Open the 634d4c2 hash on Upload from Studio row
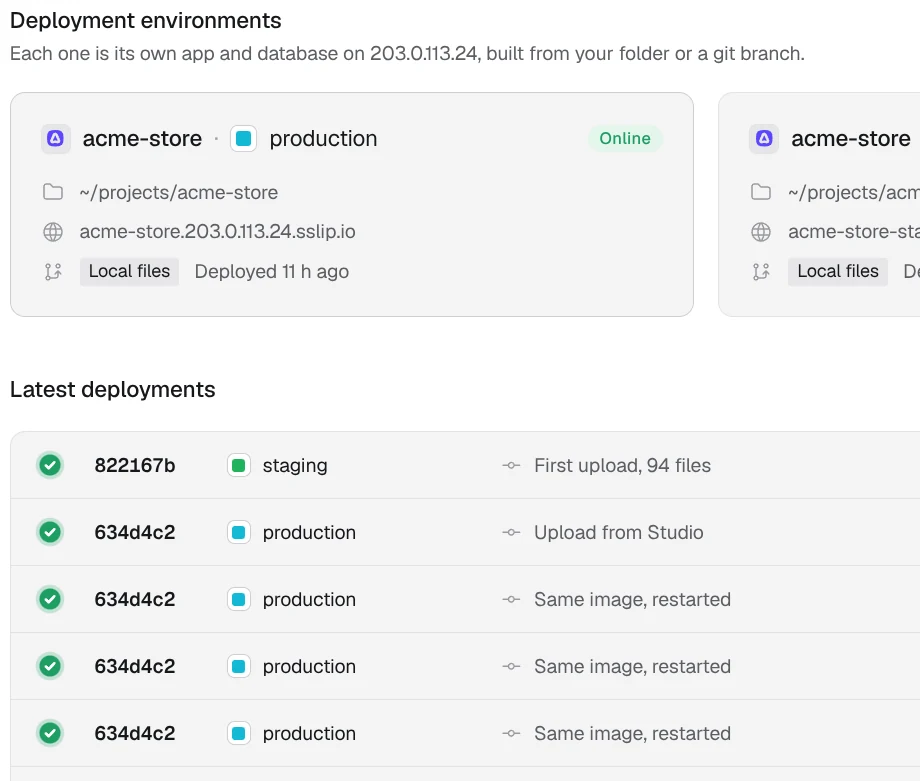This screenshot has height=781, width=920. [135, 533]
